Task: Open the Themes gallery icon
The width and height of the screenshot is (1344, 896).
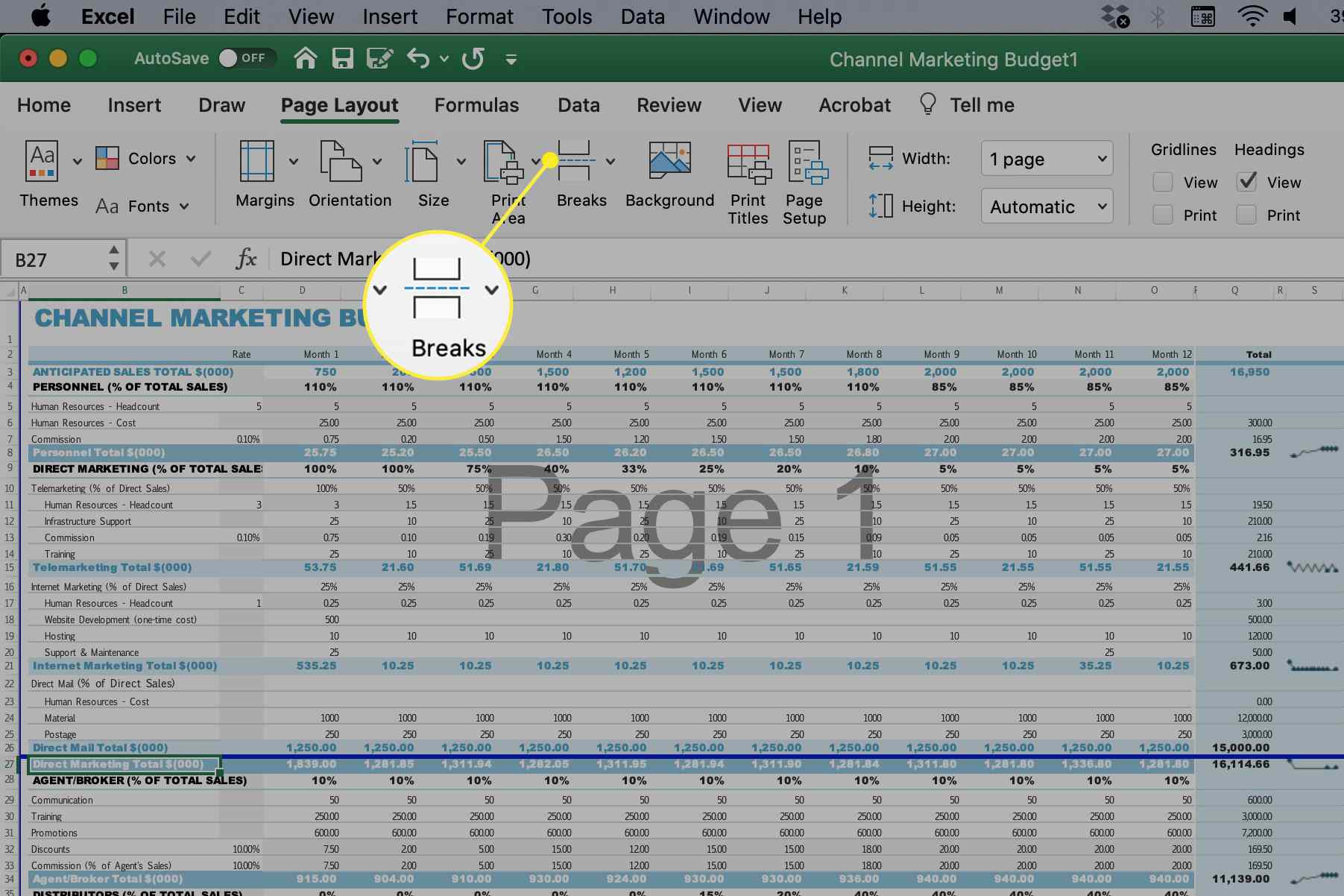Action: pyautogui.click(x=41, y=160)
